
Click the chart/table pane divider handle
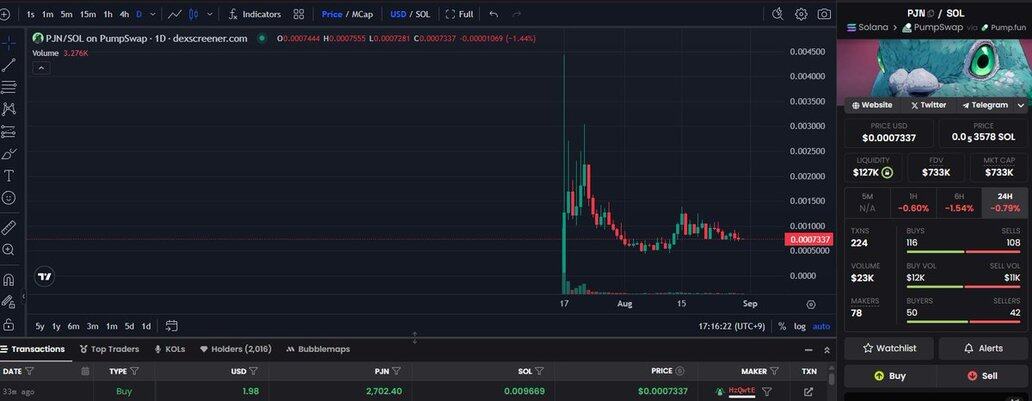point(415,338)
